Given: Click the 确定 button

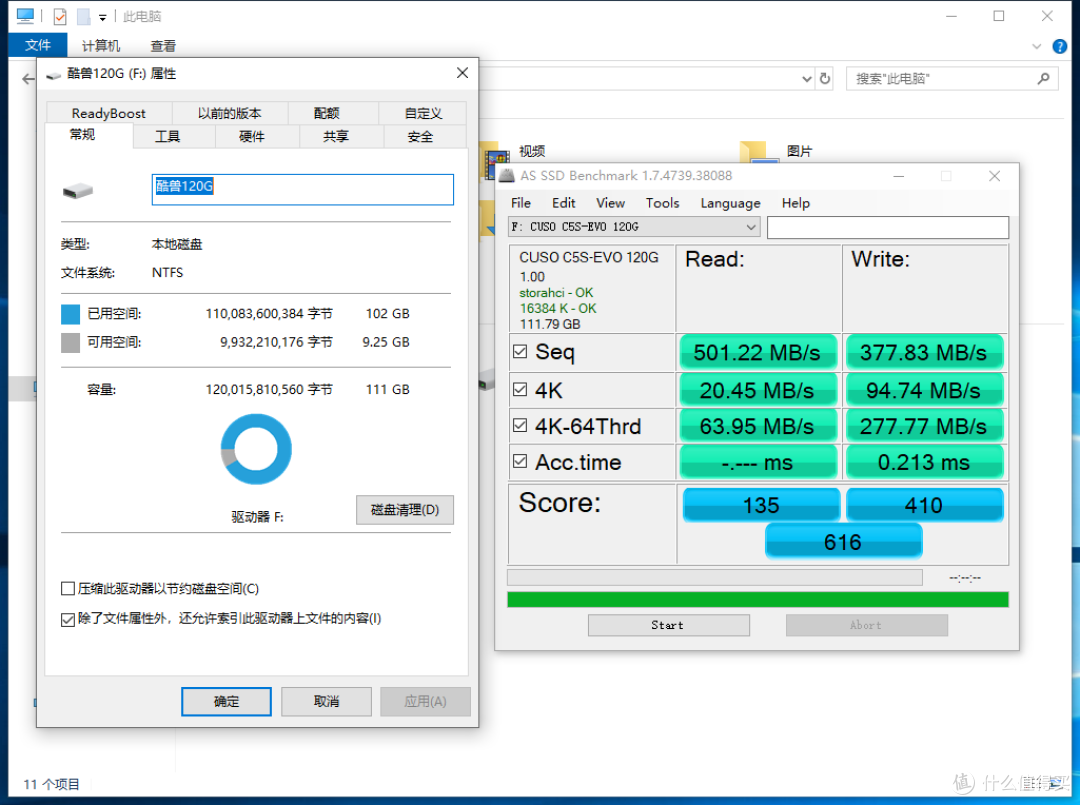Looking at the screenshot, I should pyautogui.click(x=226, y=701).
